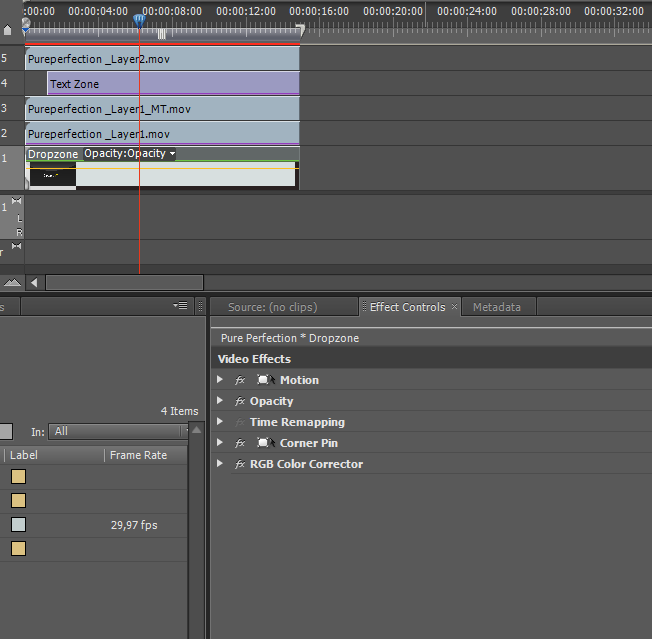Click the second yellow label swatch
The image size is (652, 639).
(18, 501)
